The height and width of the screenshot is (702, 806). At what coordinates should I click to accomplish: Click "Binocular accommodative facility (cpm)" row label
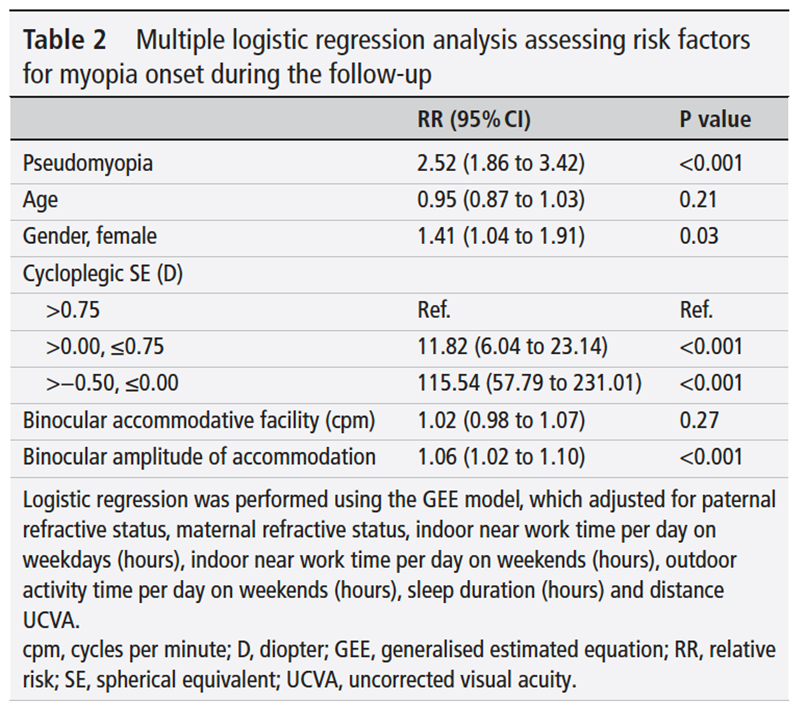coord(199,420)
